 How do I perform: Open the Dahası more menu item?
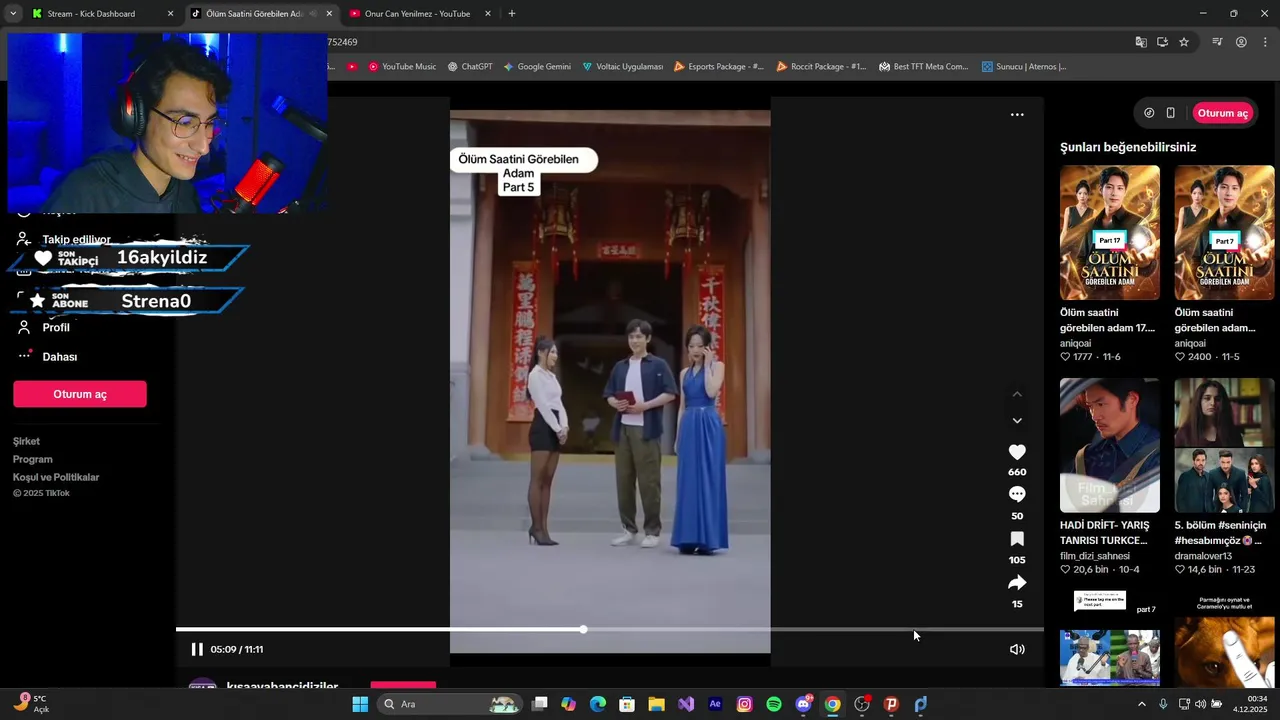(x=60, y=357)
